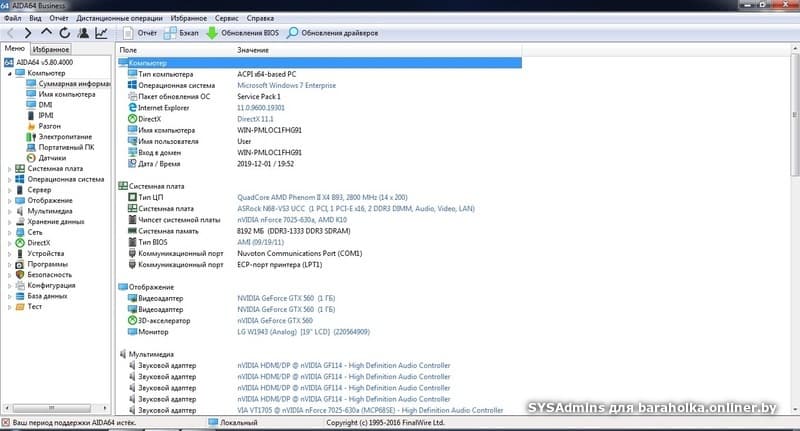This screenshot has height=431, width=800.
Task: Open the Файл menu
Action: 13,18
